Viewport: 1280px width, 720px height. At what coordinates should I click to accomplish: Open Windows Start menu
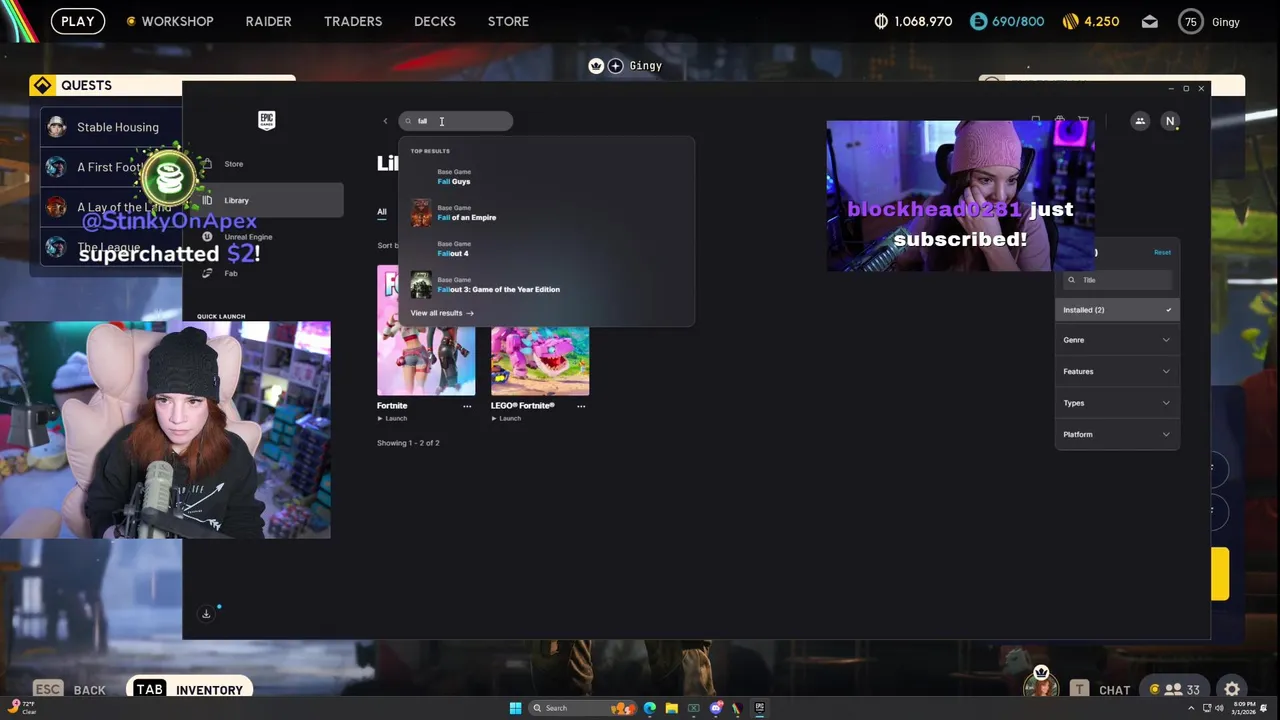click(x=515, y=708)
